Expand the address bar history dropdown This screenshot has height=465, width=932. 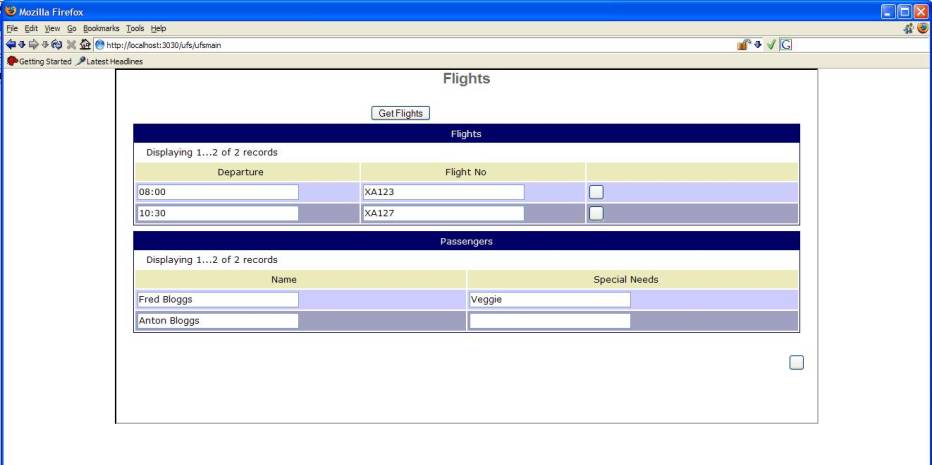click(x=757, y=44)
